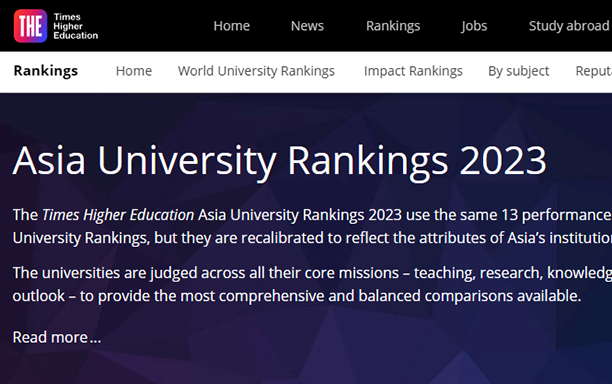
Task: Select the By subject tab
Action: (x=519, y=71)
